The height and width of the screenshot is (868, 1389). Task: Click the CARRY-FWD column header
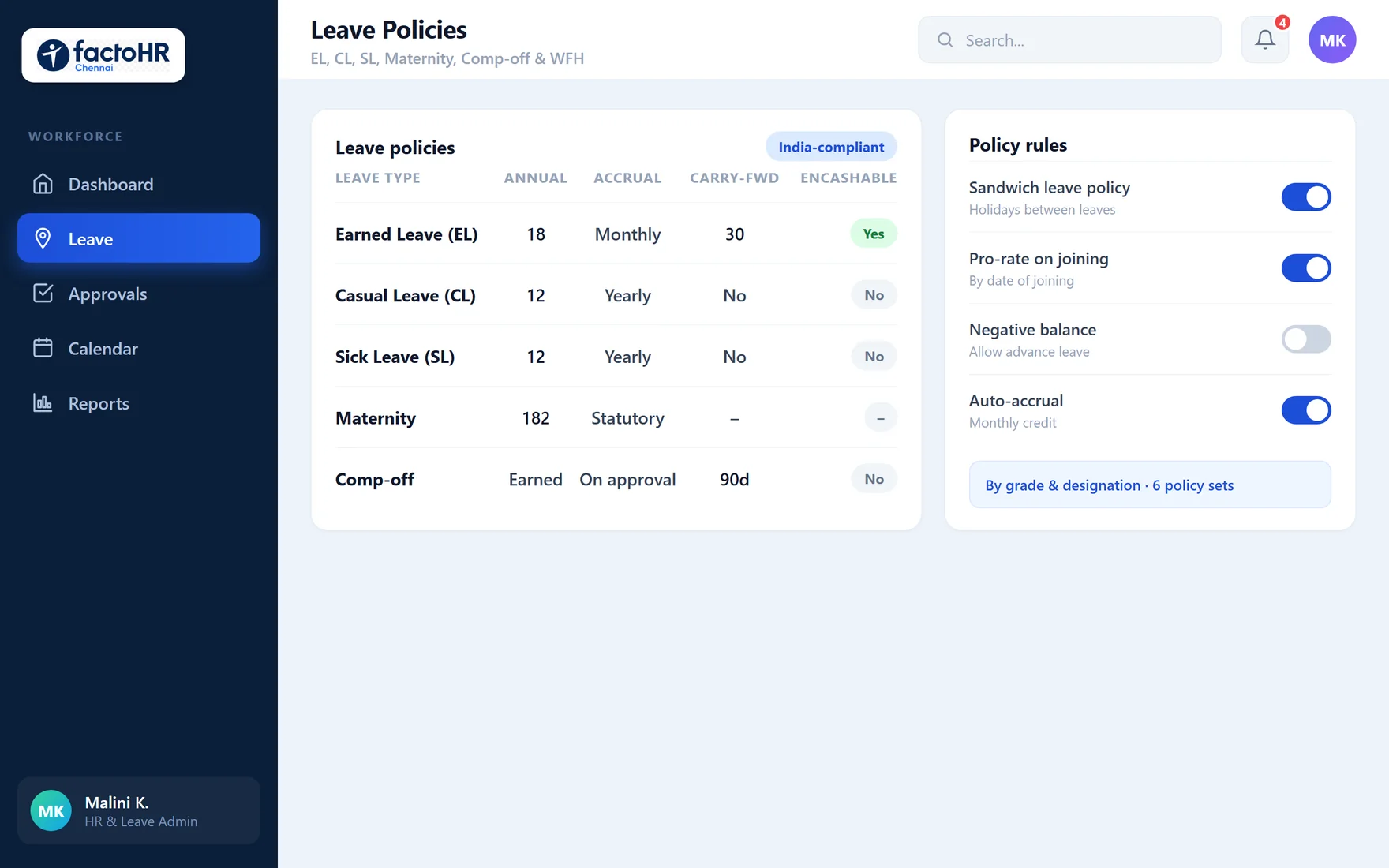tap(735, 178)
